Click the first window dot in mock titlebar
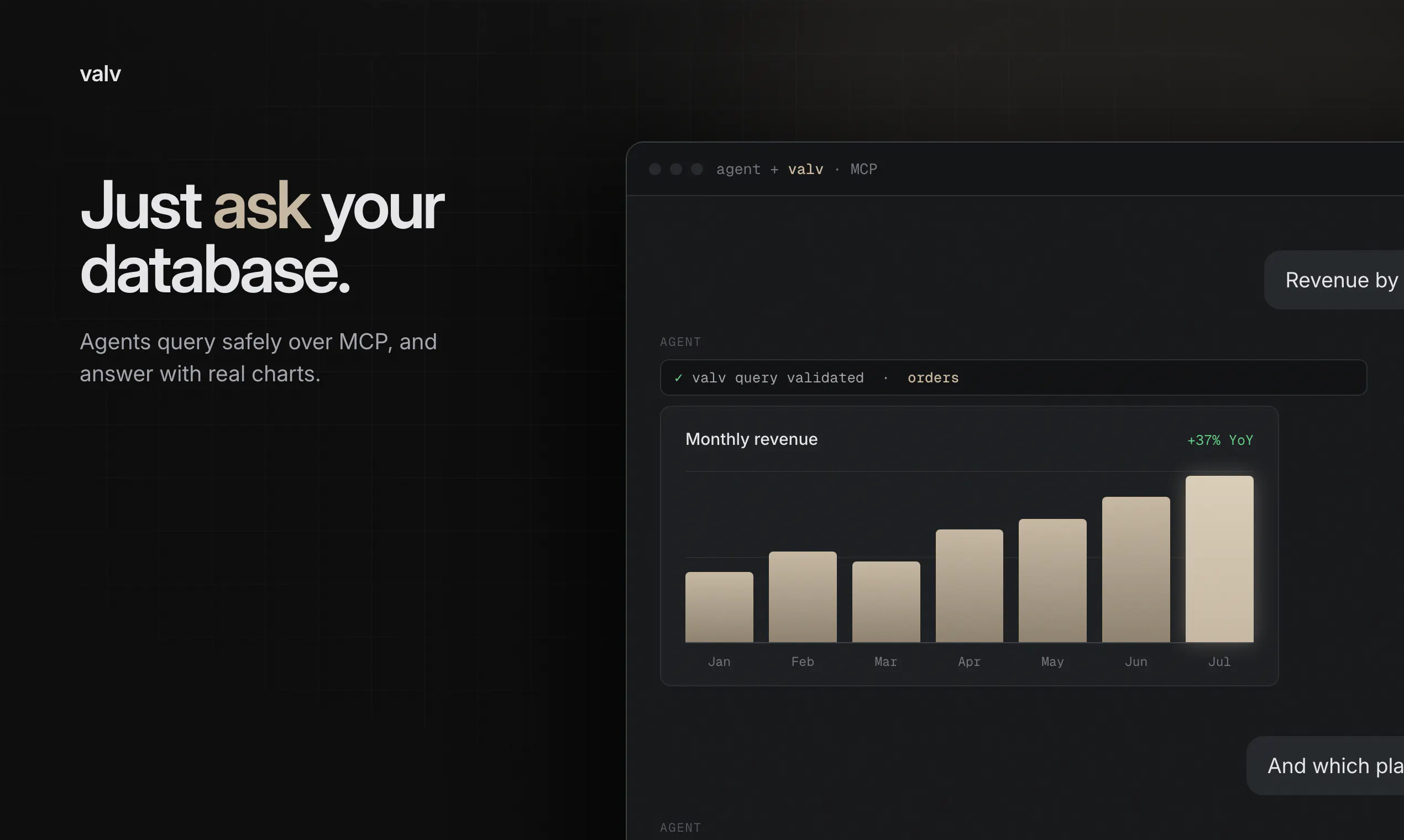The image size is (1404, 840). point(655,169)
